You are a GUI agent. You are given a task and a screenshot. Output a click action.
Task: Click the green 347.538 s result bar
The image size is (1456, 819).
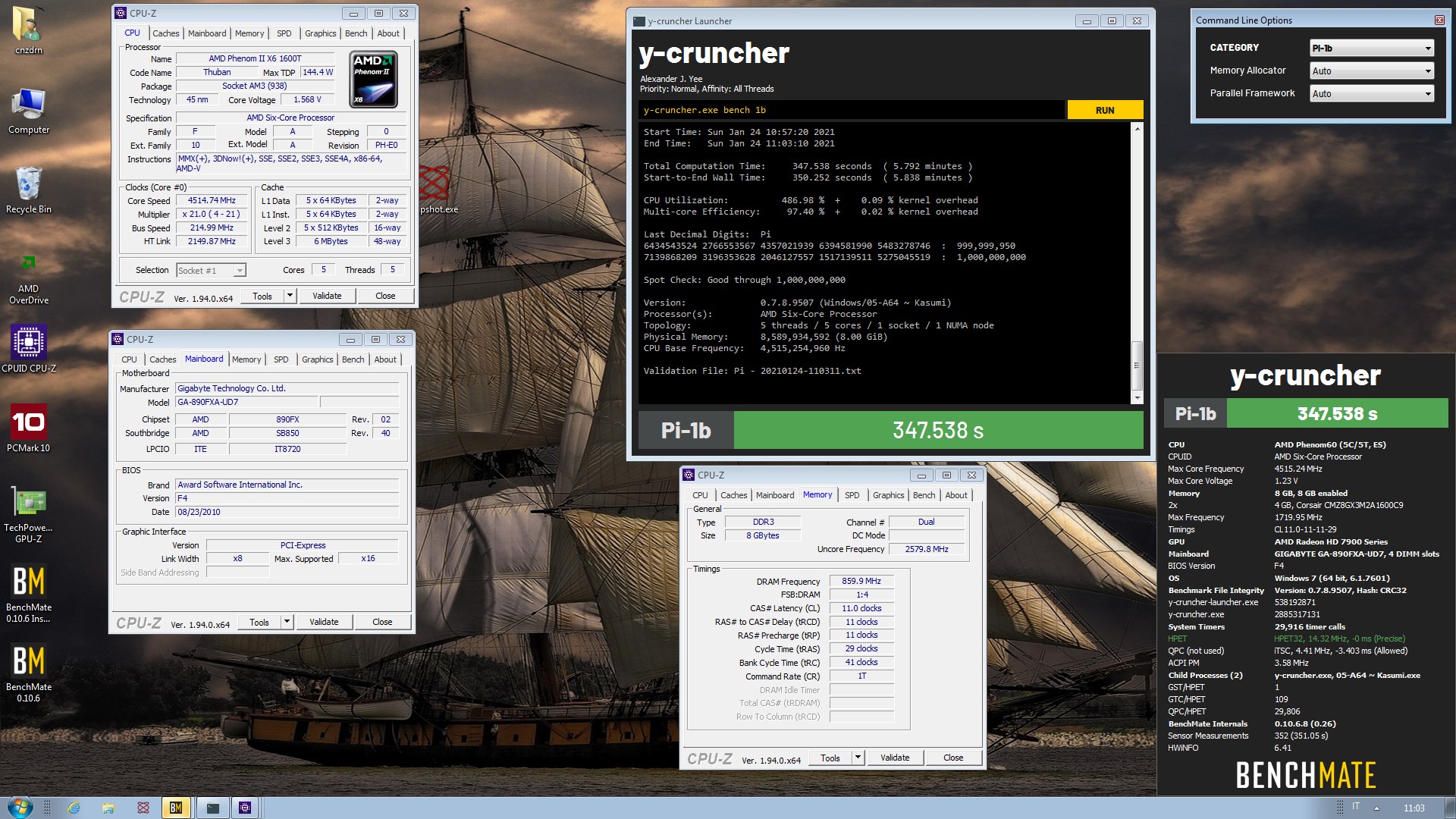[x=938, y=430]
